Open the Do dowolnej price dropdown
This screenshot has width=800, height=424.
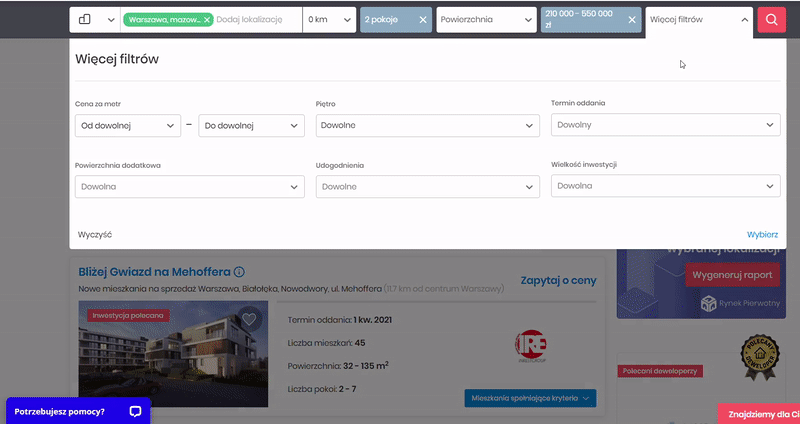click(252, 126)
